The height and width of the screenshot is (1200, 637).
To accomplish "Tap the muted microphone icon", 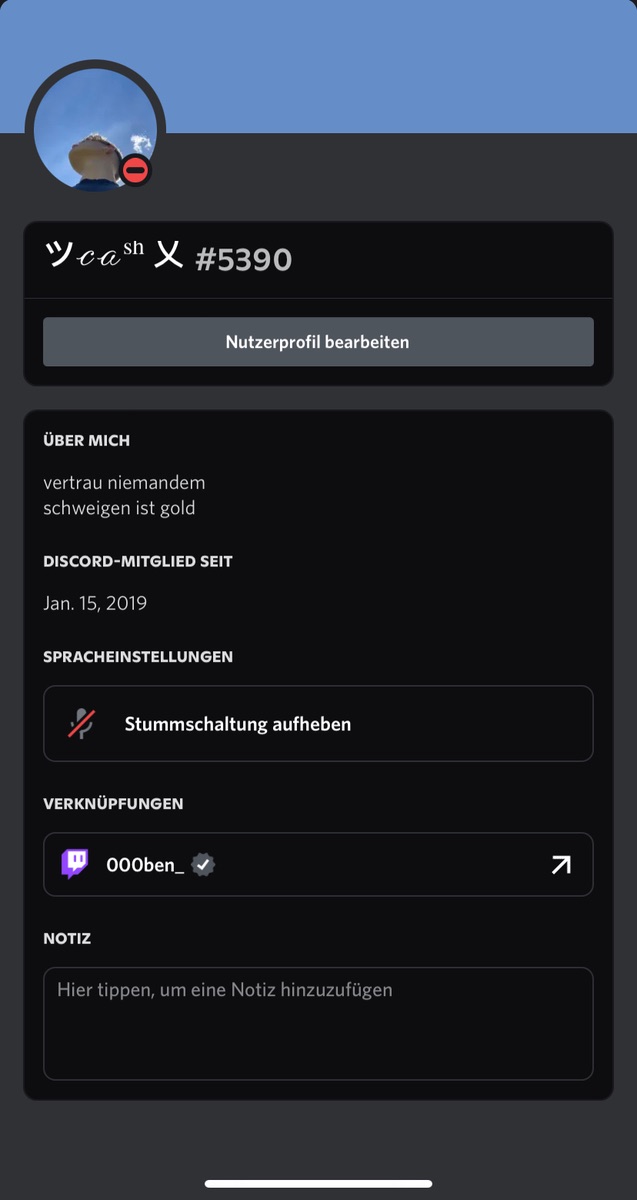I will (81, 723).
